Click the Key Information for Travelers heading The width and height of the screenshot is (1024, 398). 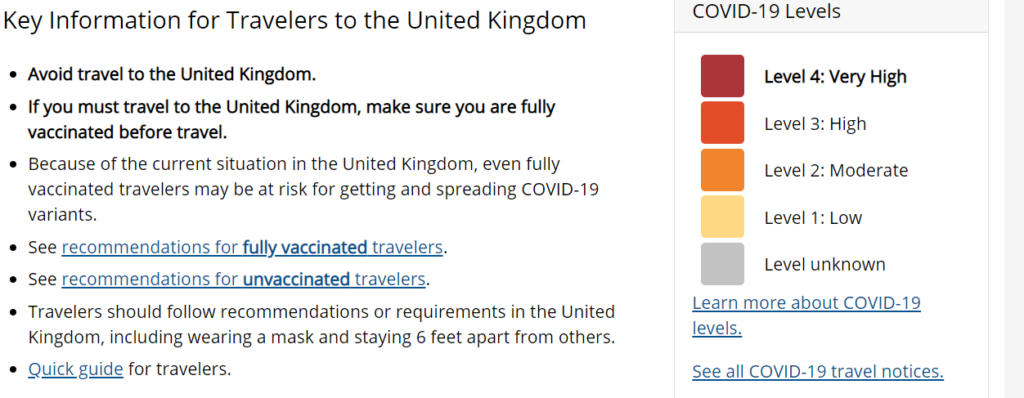click(295, 21)
